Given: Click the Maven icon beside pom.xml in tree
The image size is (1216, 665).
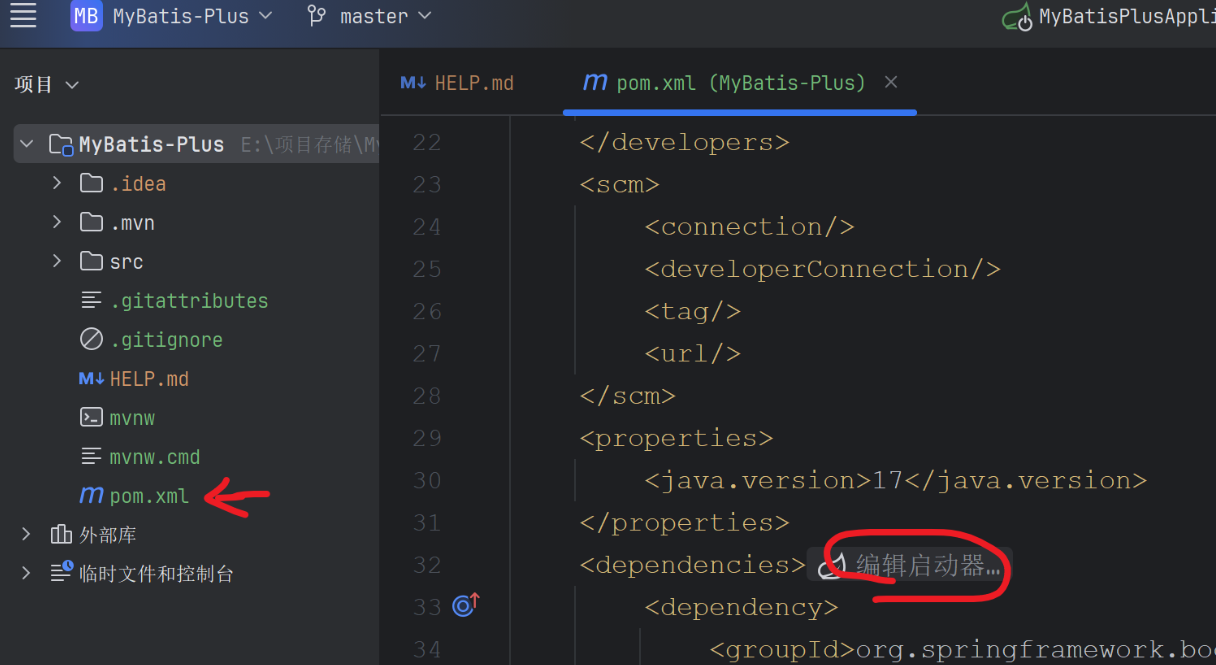Looking at the screenshot, I should click(92, 496).
